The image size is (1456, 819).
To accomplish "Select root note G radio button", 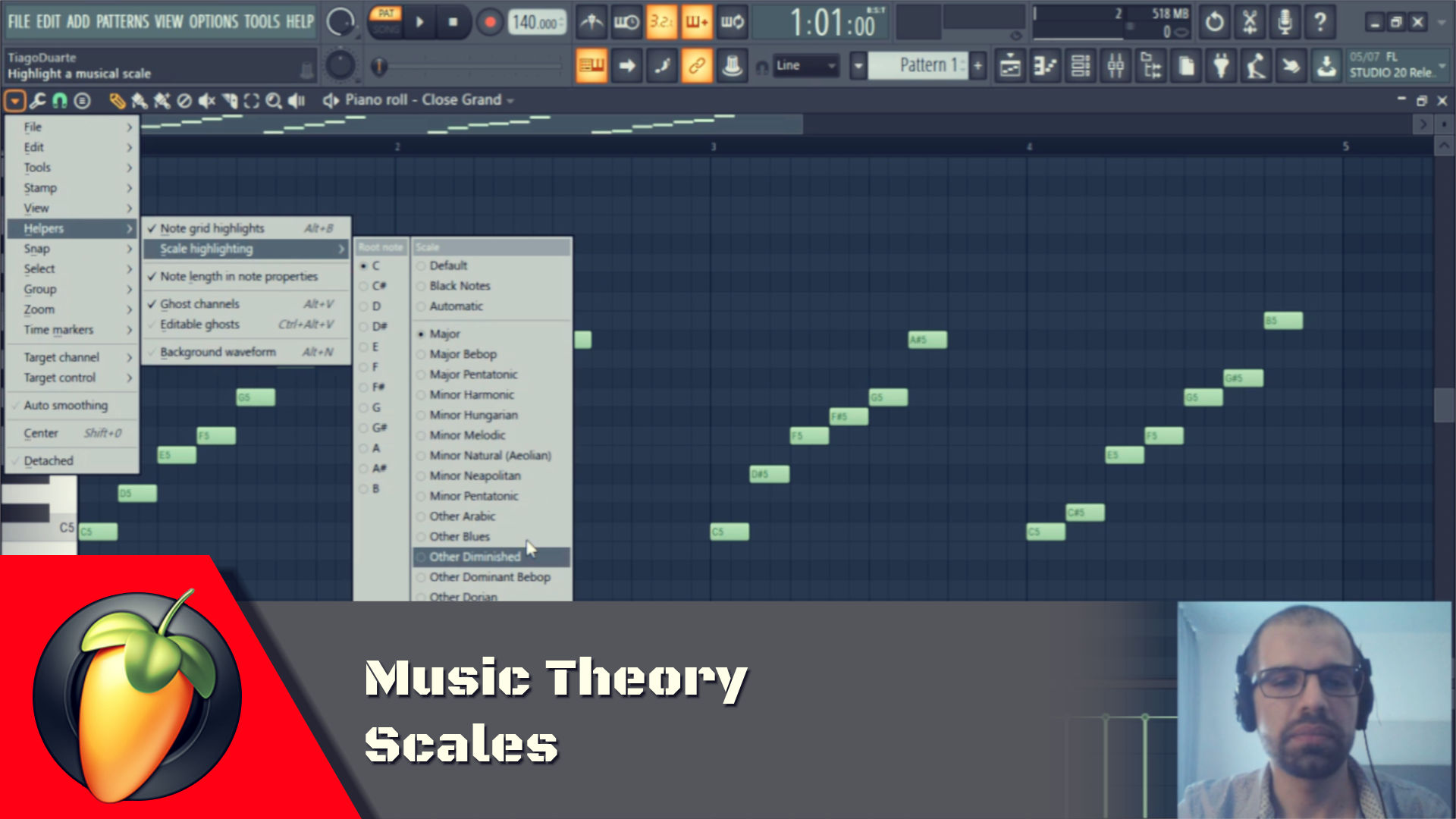I will tap(364, 407).
